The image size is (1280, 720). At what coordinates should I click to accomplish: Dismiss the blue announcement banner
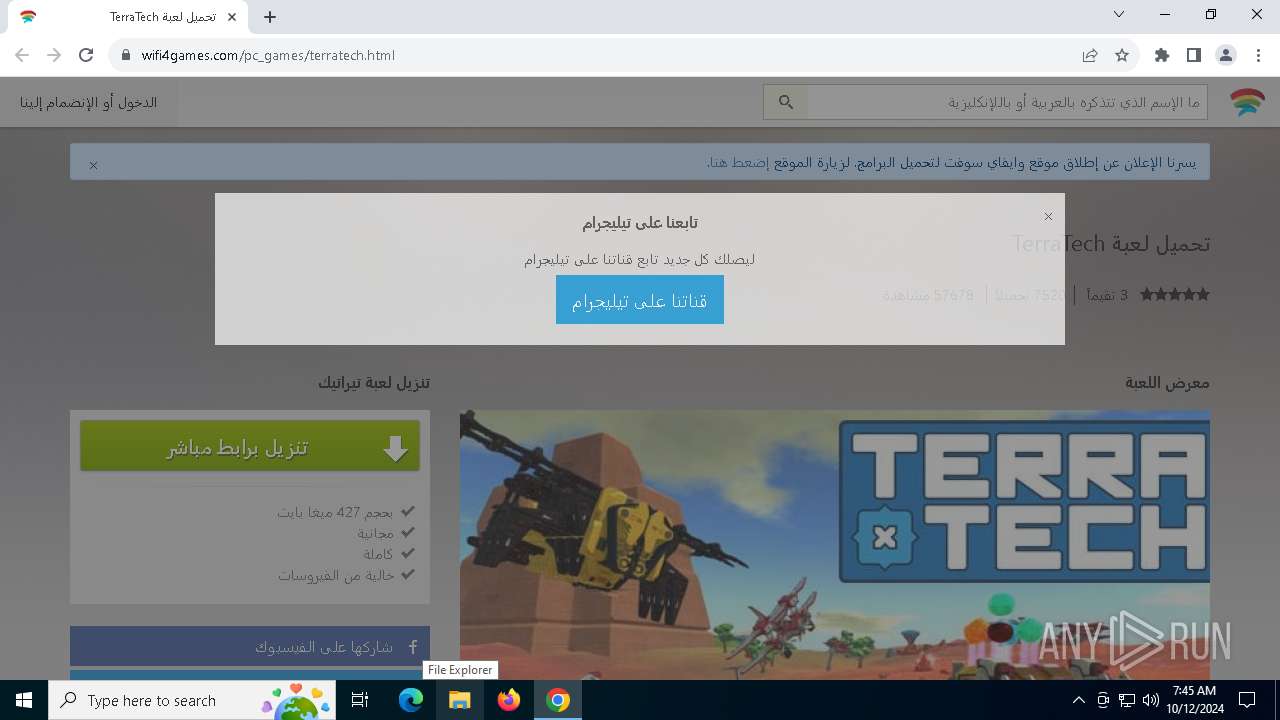tap(93, 165)
